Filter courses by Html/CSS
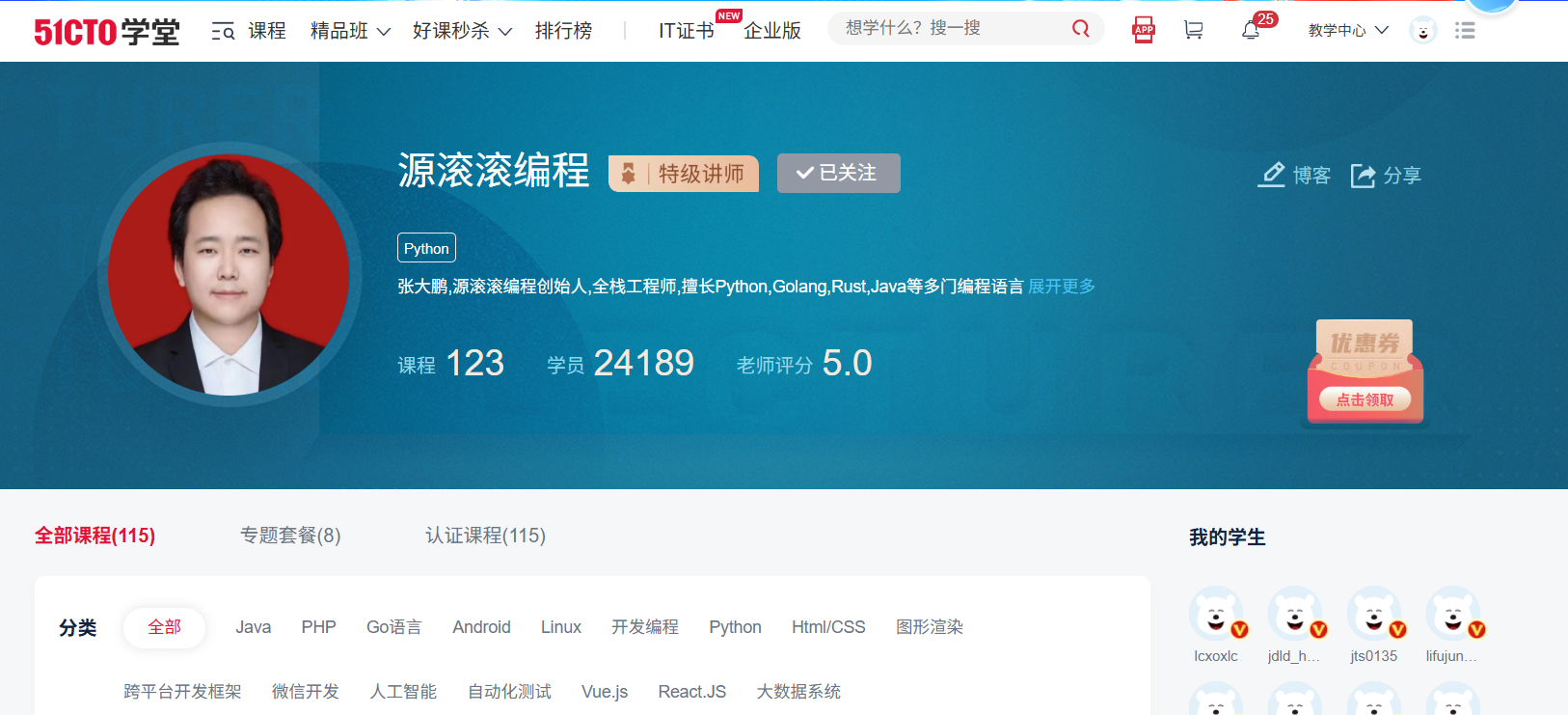This screenshot has width=1568, height=715. click(829, 627)
